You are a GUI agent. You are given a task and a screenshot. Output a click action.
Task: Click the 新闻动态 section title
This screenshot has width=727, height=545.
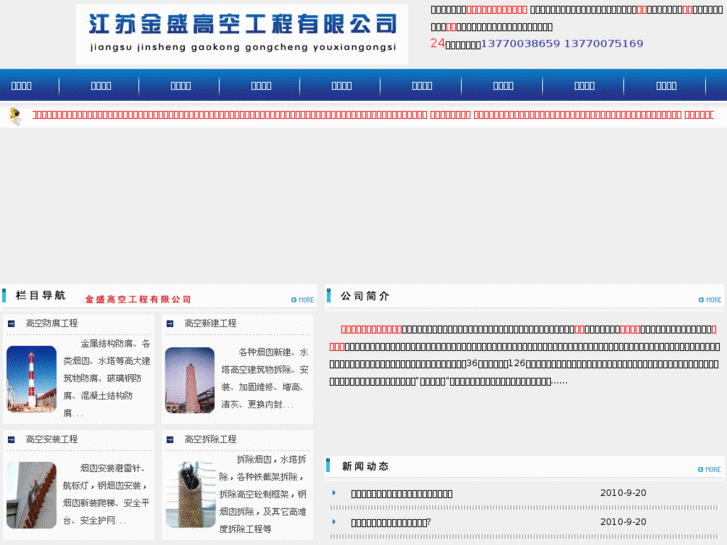(365, 466)
